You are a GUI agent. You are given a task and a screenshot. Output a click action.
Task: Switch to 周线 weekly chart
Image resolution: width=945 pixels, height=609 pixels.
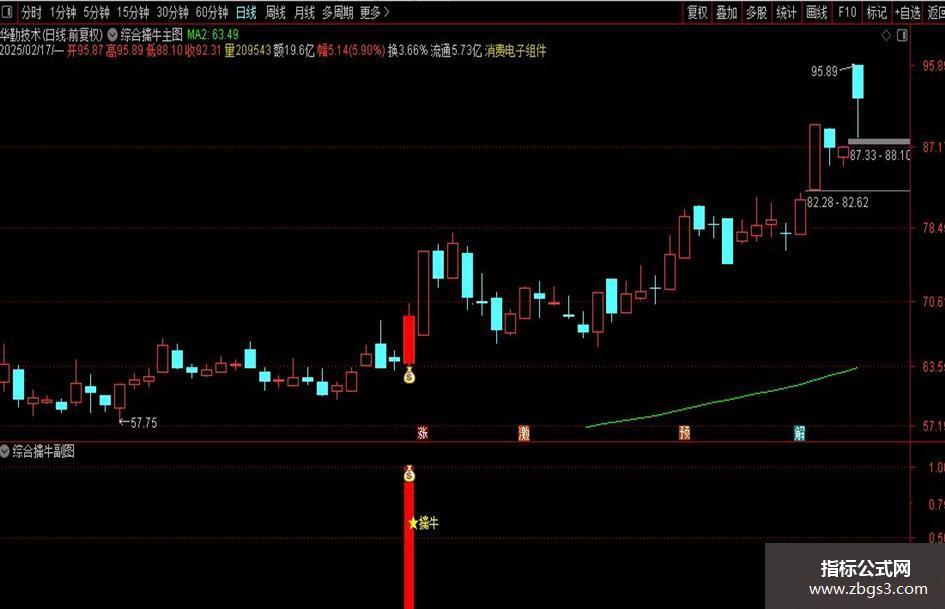tap(275, 12)
